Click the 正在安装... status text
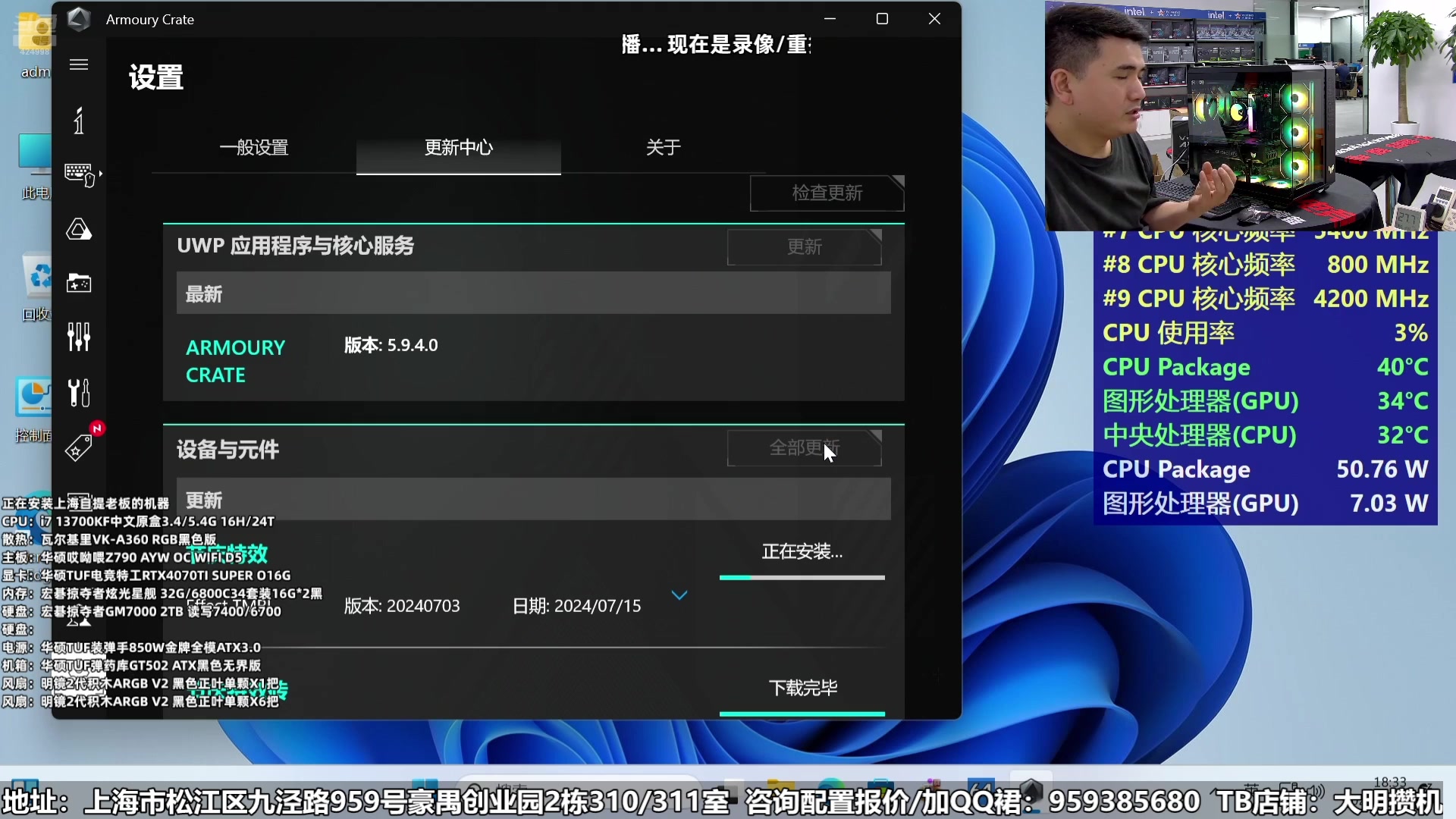Viewport: 1456px width, 819px height. [x=802, y=552]
